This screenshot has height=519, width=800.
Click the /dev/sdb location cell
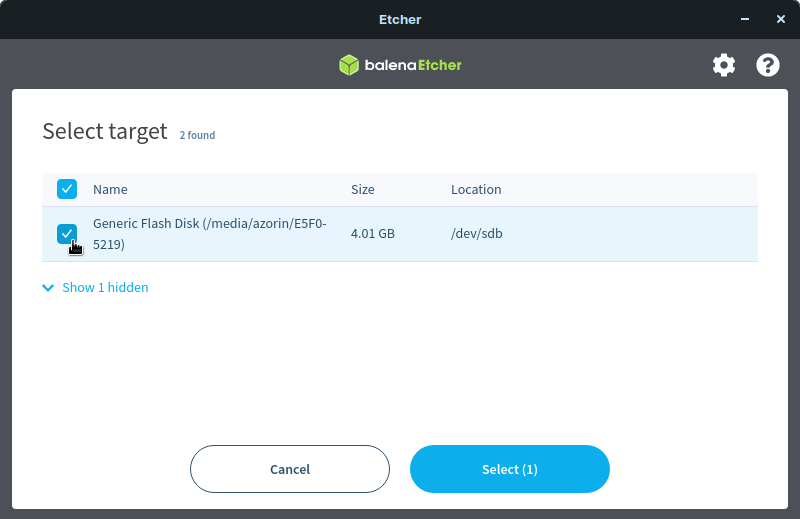[x=476, y=234]
